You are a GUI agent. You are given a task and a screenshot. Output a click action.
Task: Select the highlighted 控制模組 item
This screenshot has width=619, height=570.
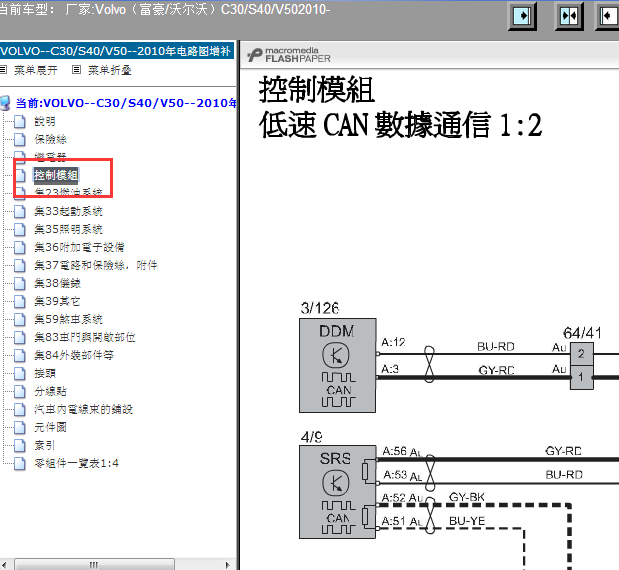(x=56, y=175)
